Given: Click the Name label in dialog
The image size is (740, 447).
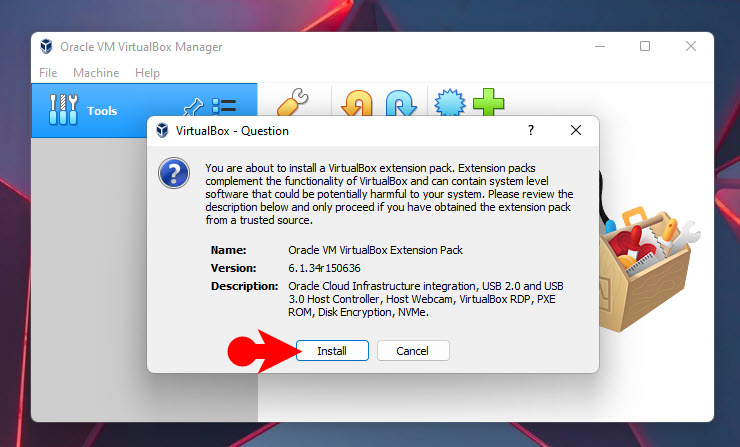Looking at the screenshot, I should pyautogui.click(x=228, y=250).
